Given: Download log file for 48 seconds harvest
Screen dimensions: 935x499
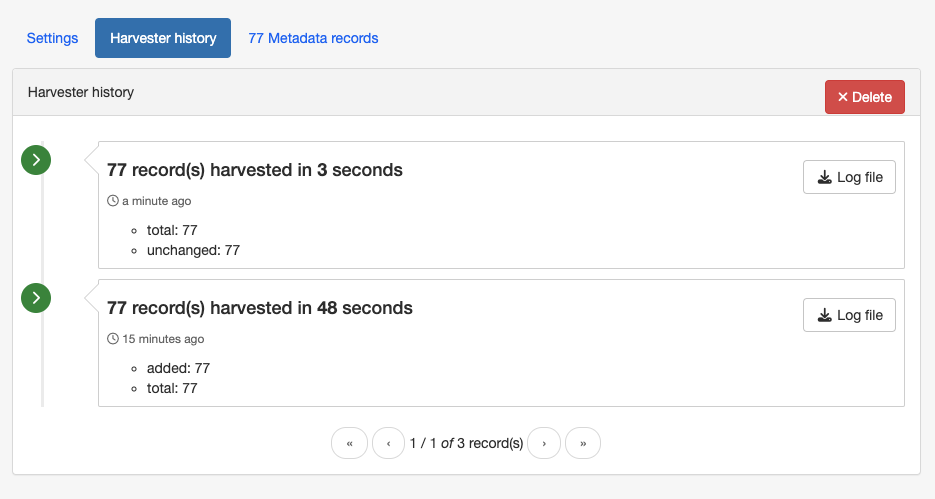Looking at the screenshot, I should coord(849,315).
